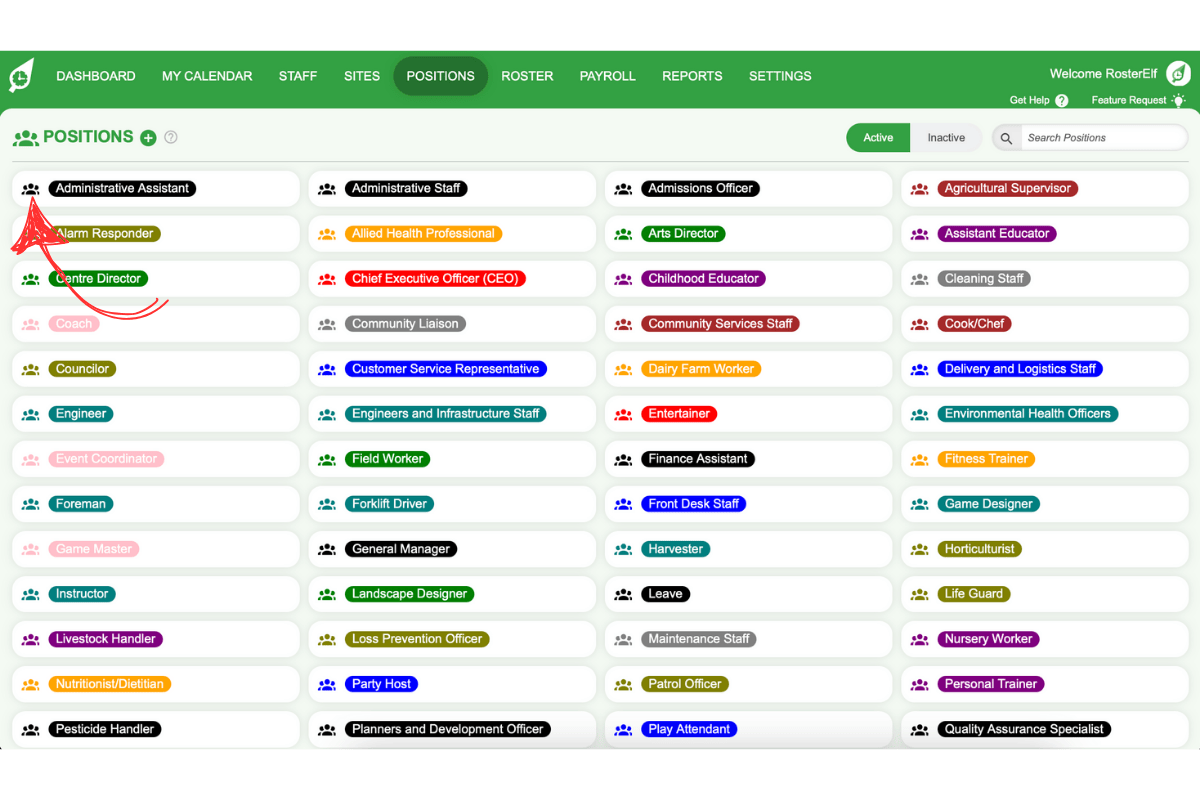Viewport: 1200px width, 800px height.
Task: Click the blue staff icon beside Party Host
Action: tap(326, 683)
